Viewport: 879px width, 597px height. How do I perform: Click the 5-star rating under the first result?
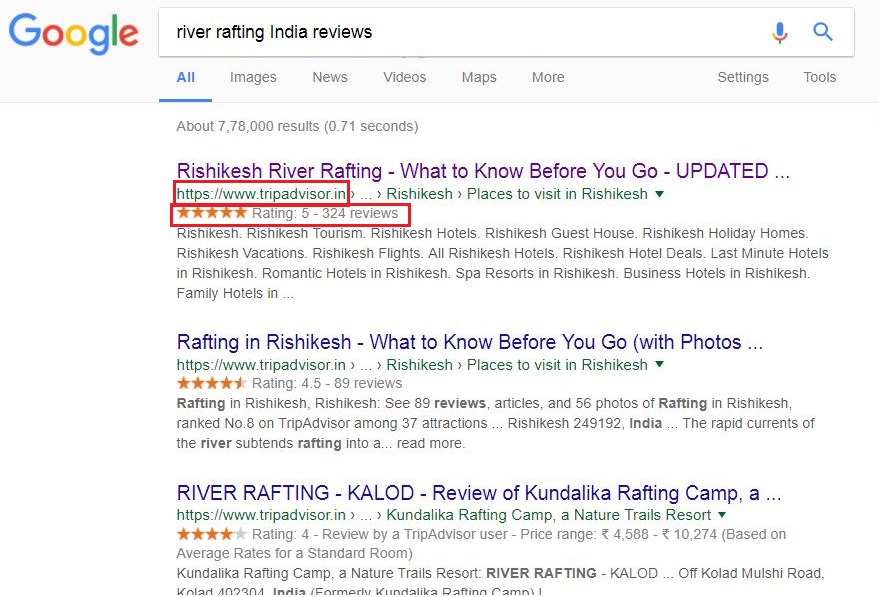[211, 213]
